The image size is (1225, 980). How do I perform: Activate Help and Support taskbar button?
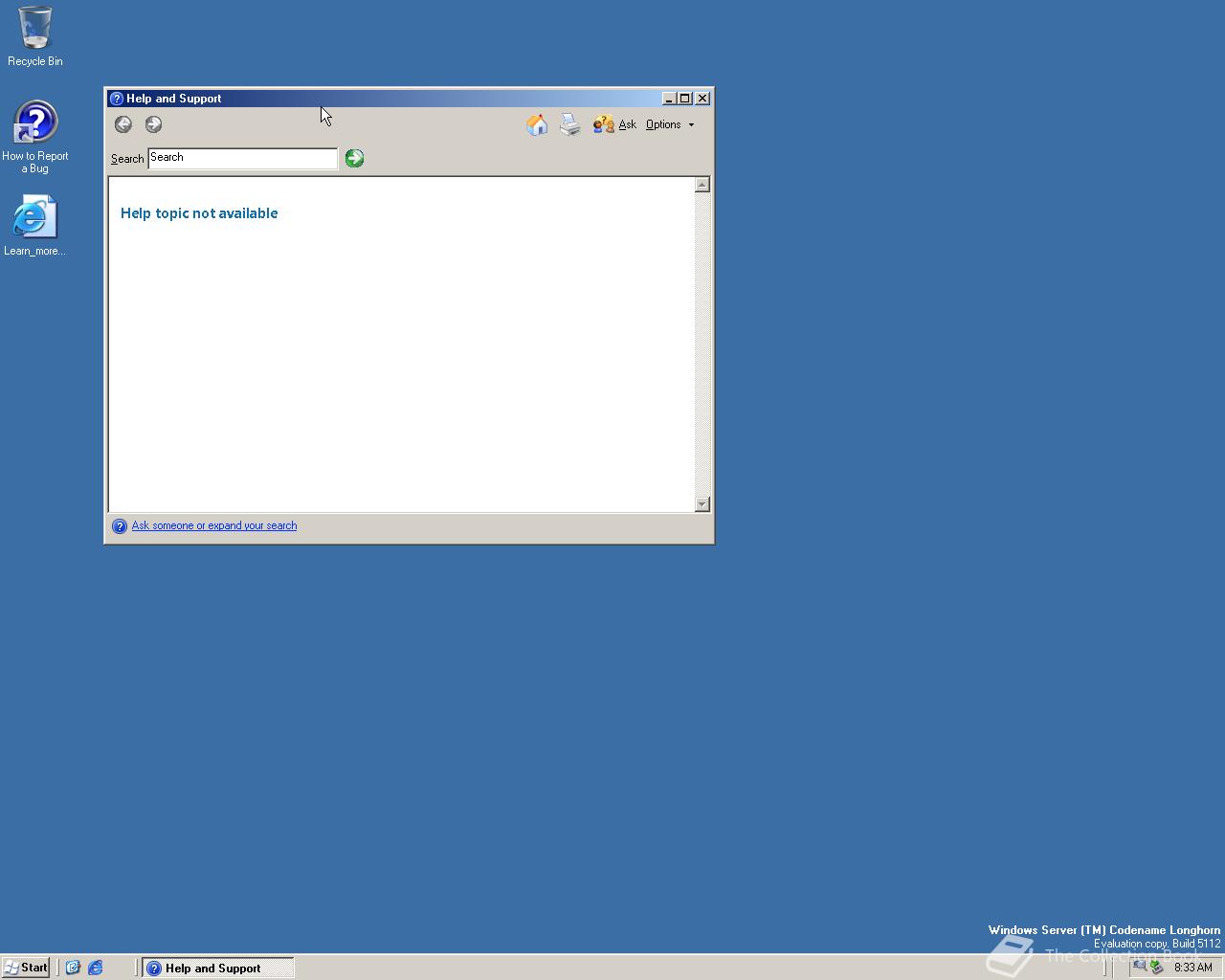pos(218,968)
